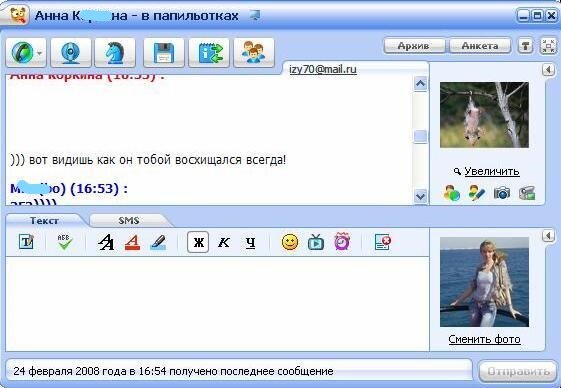Click the izy70@mail.ru email link
This screenshot has height=388, width=561.
[x=323, y=69]
